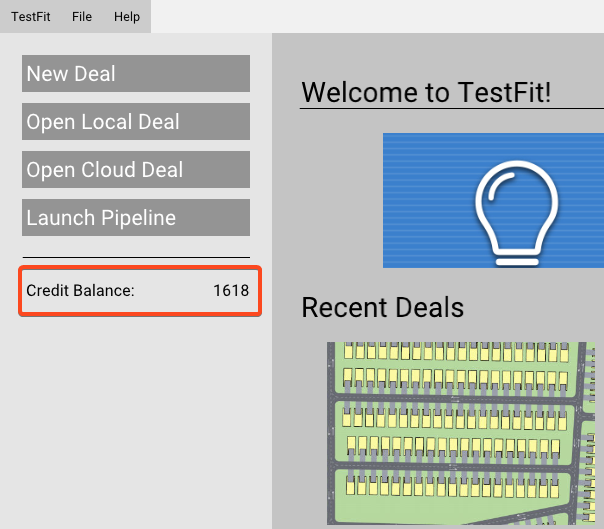This screenshot has height=529, width=604.
Task: Open the Help menu
Action: (x=127, y=17)
